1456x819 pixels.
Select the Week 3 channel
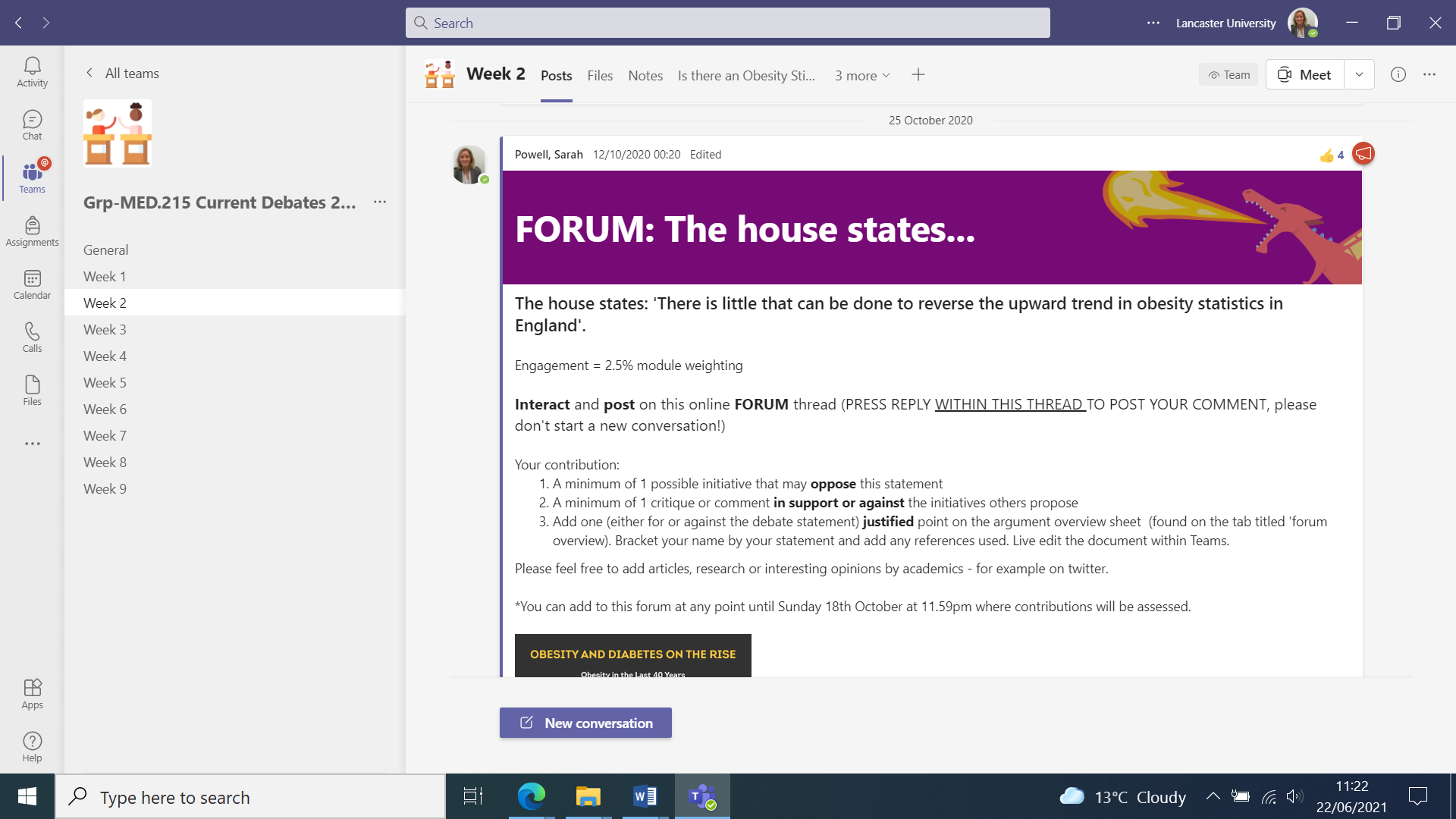tap(234, 329)
